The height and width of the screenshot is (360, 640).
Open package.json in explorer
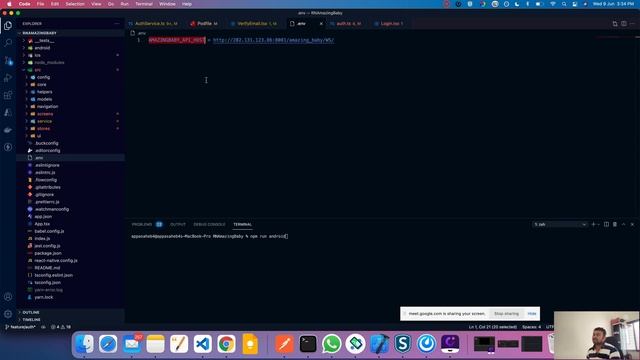click(48, 253)
